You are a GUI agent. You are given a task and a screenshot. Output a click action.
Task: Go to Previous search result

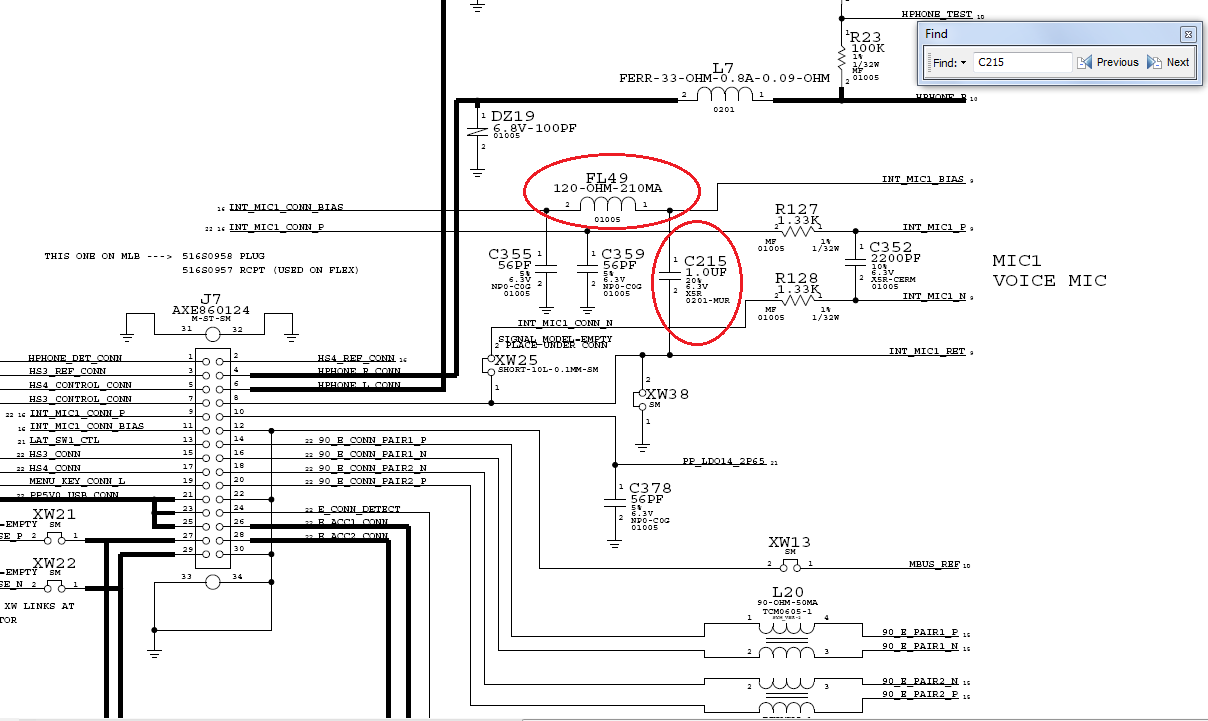coord(1108,62)
